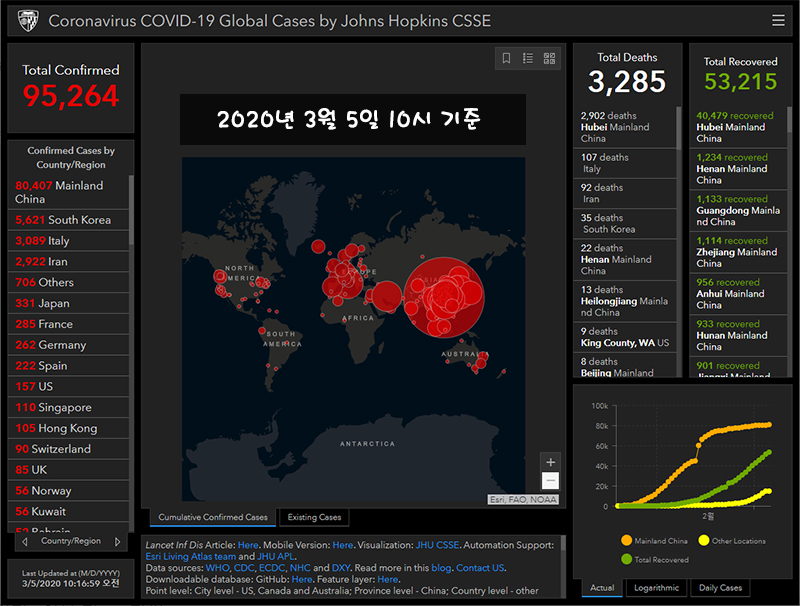Select 5,621 South Korea row
800x606 pixels.
click(68, 220)
